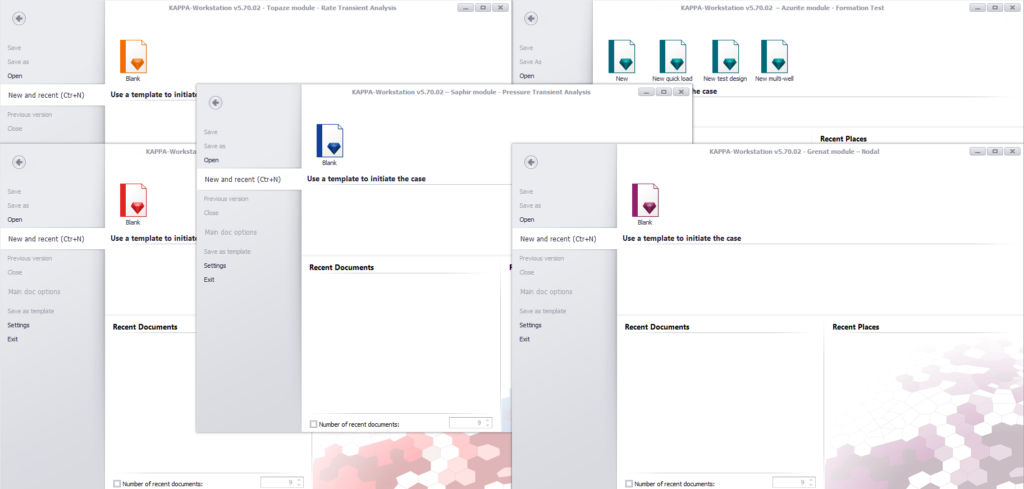Select Main doc options in bottom-left red window

(x=34, y=292)
